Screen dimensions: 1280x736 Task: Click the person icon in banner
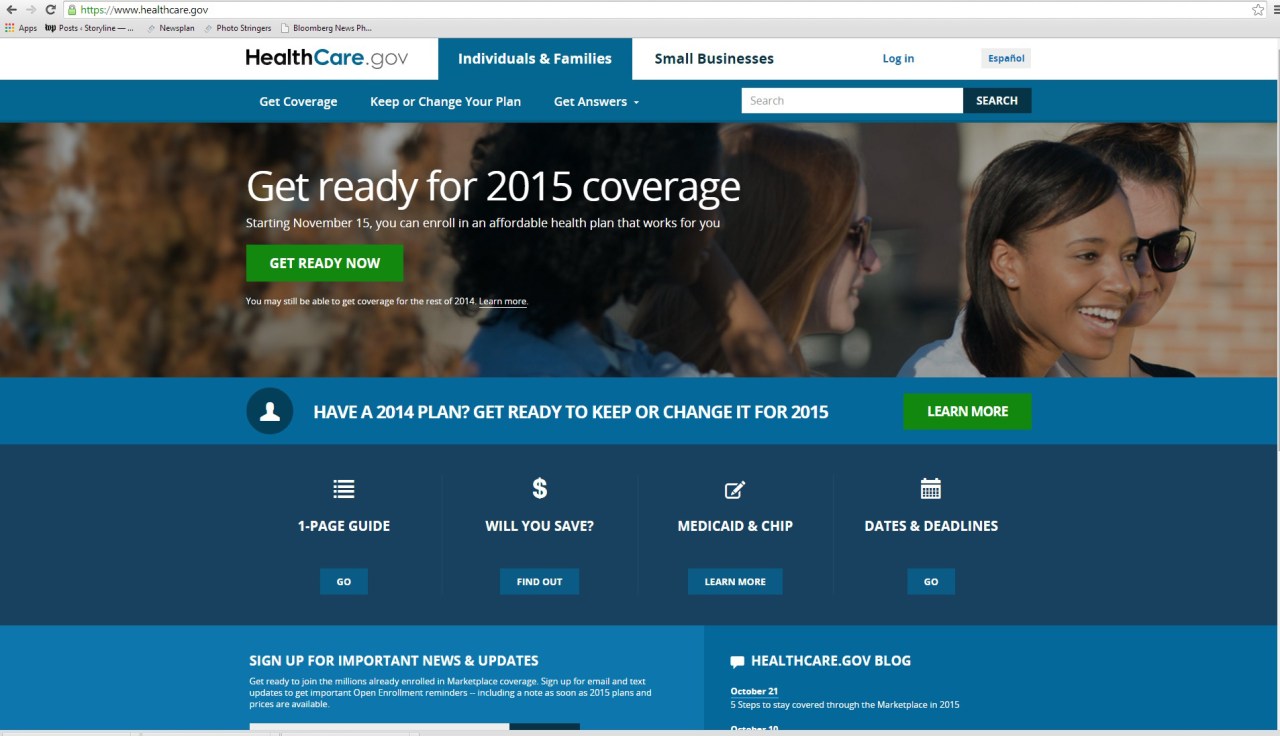coord(269,411)
